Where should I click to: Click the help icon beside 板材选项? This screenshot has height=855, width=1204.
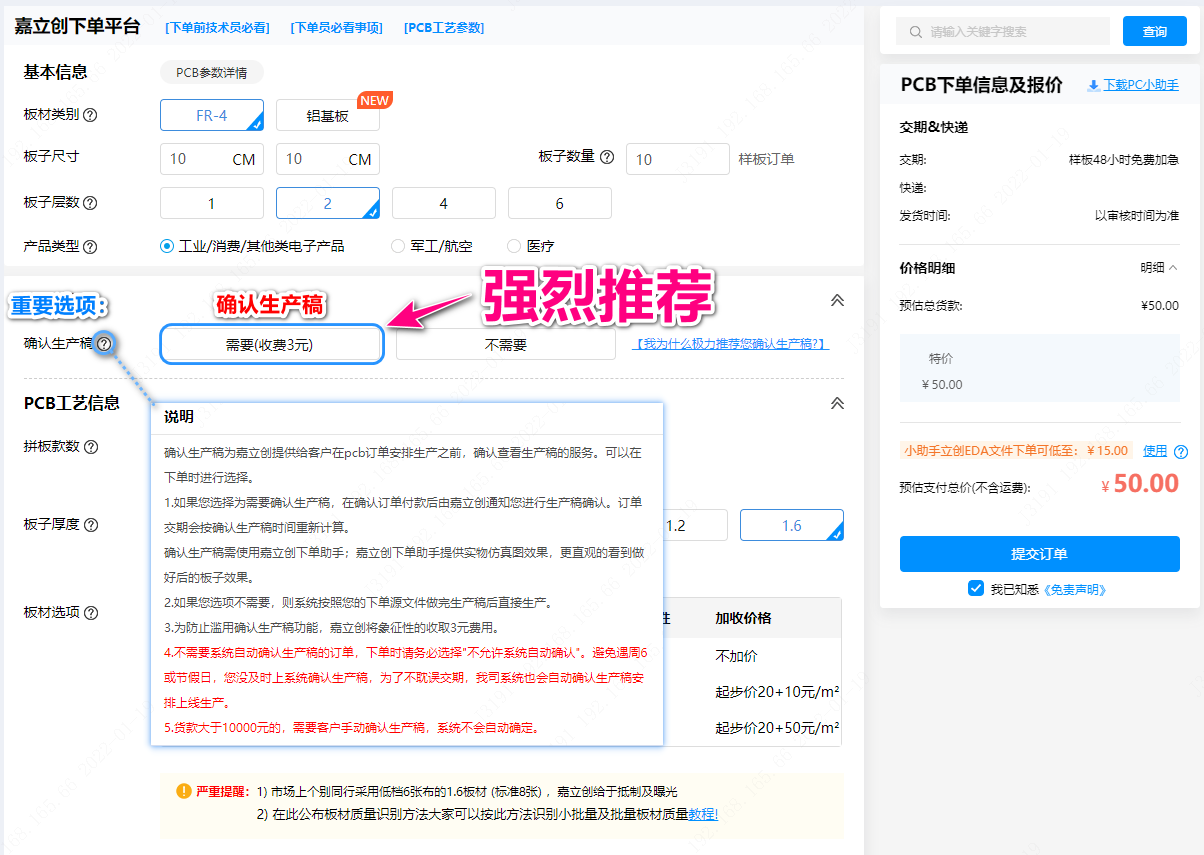click(90, 612)
